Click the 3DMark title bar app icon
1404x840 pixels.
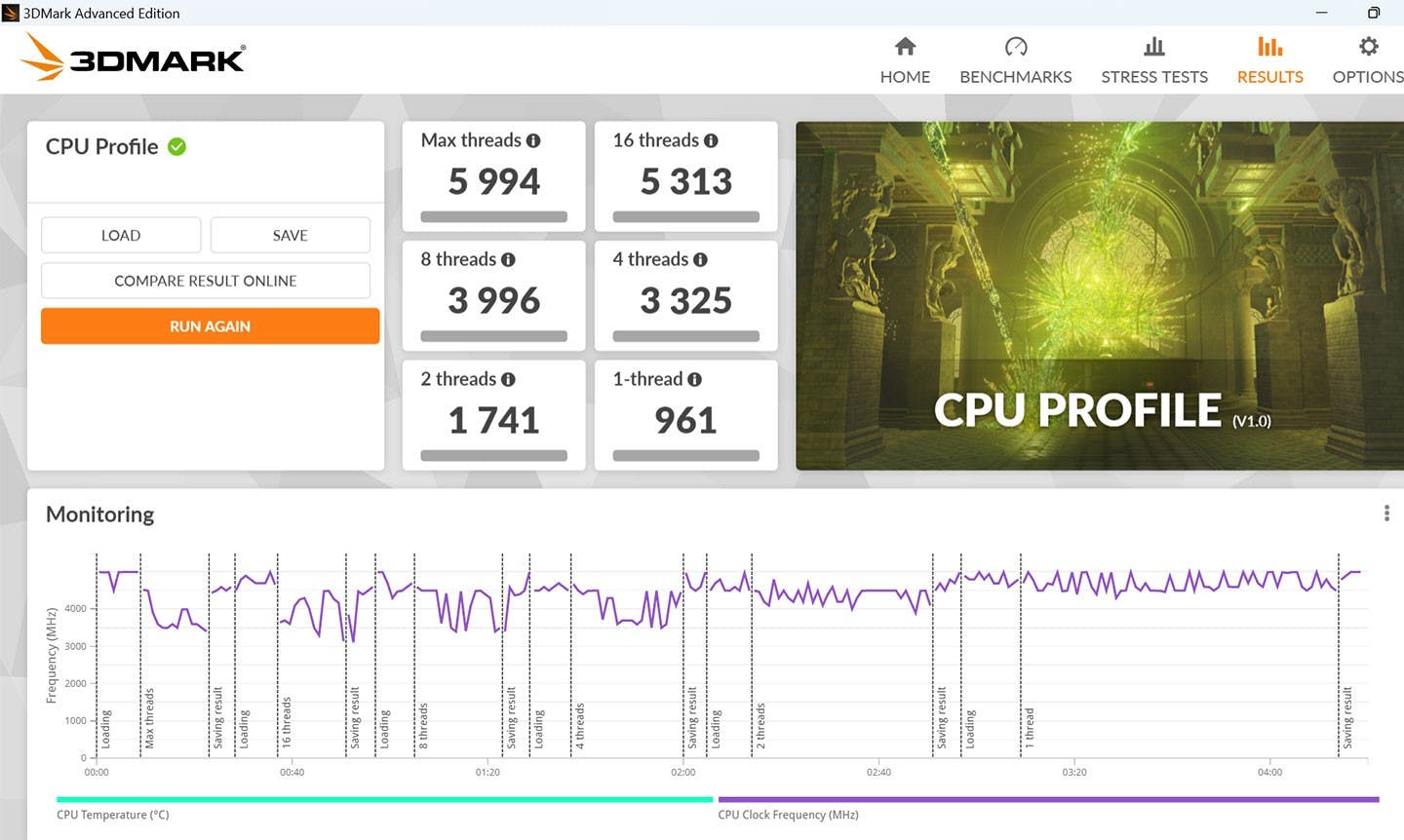(11, 13)
